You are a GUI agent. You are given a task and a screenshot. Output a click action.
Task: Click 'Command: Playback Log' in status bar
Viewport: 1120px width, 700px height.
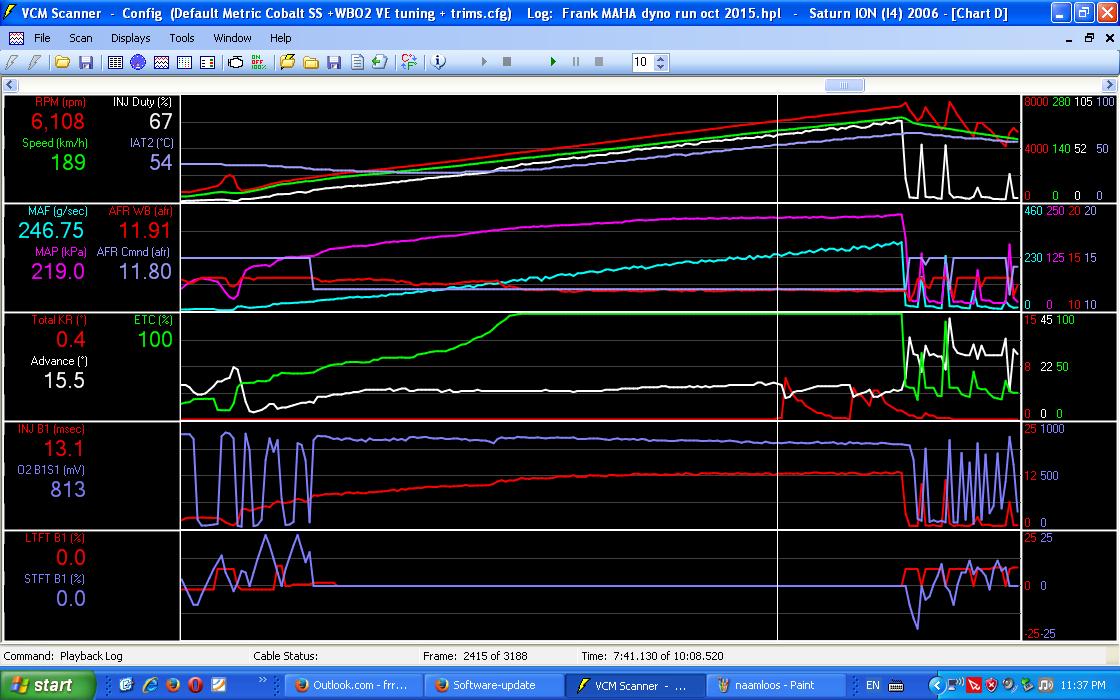click(x=63, y=656)
